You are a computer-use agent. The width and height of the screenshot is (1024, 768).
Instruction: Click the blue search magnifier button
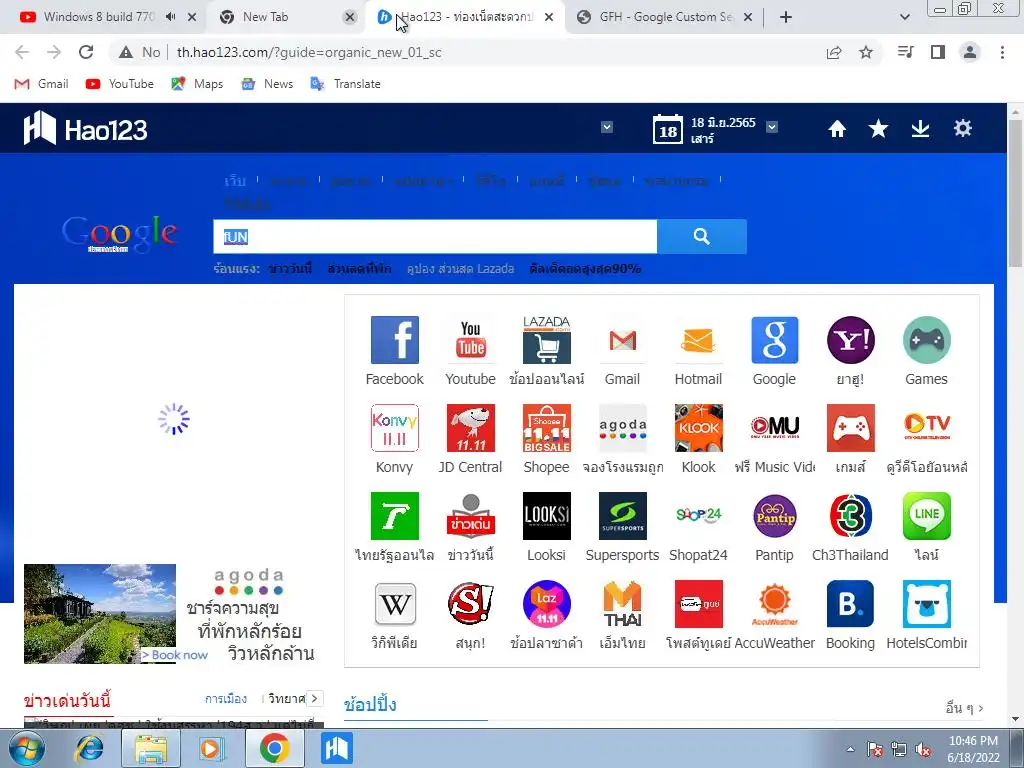[x=701, y=236]
